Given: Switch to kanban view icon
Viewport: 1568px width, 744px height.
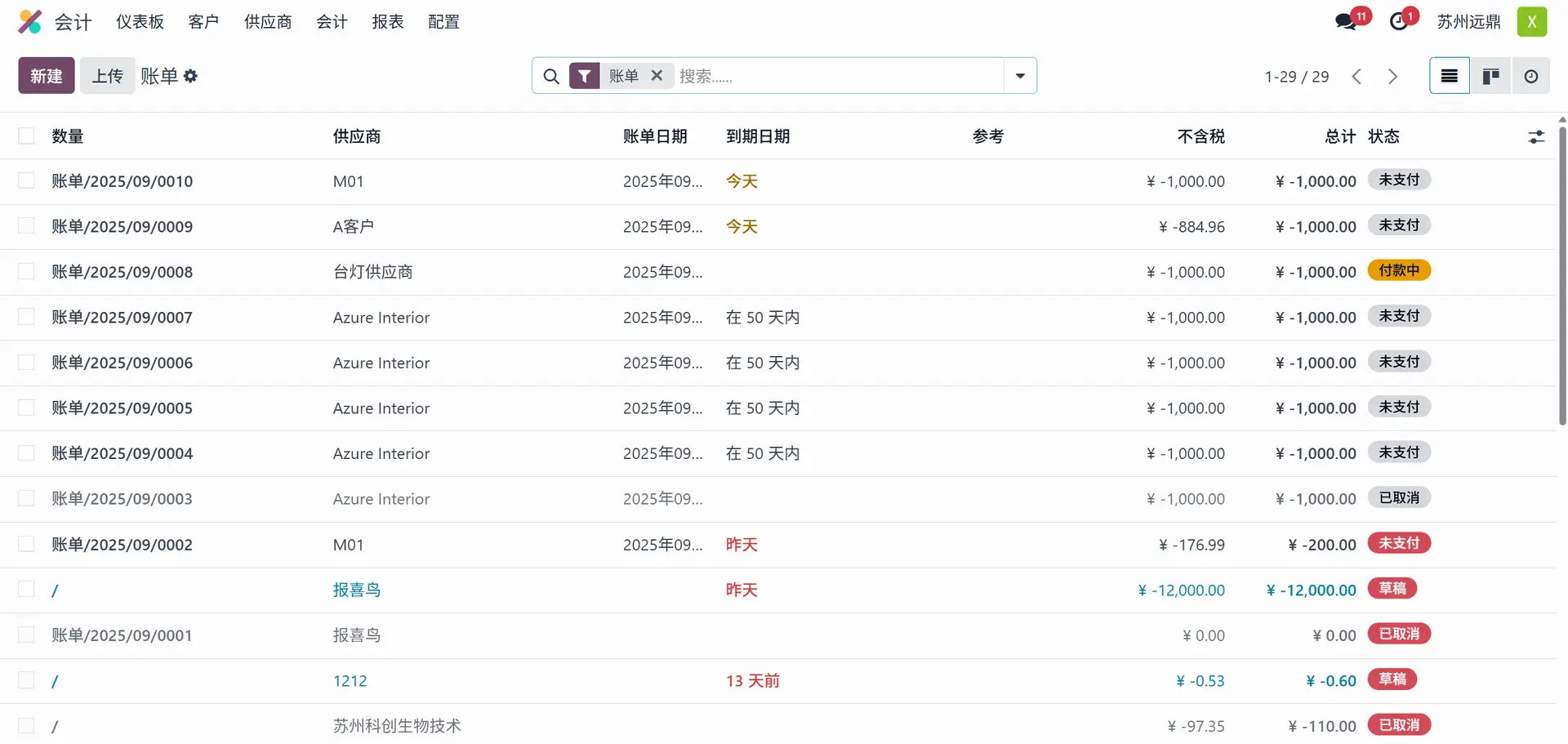Looking at the screenshot, I should pyautogui.click(x=1490, y=76).
